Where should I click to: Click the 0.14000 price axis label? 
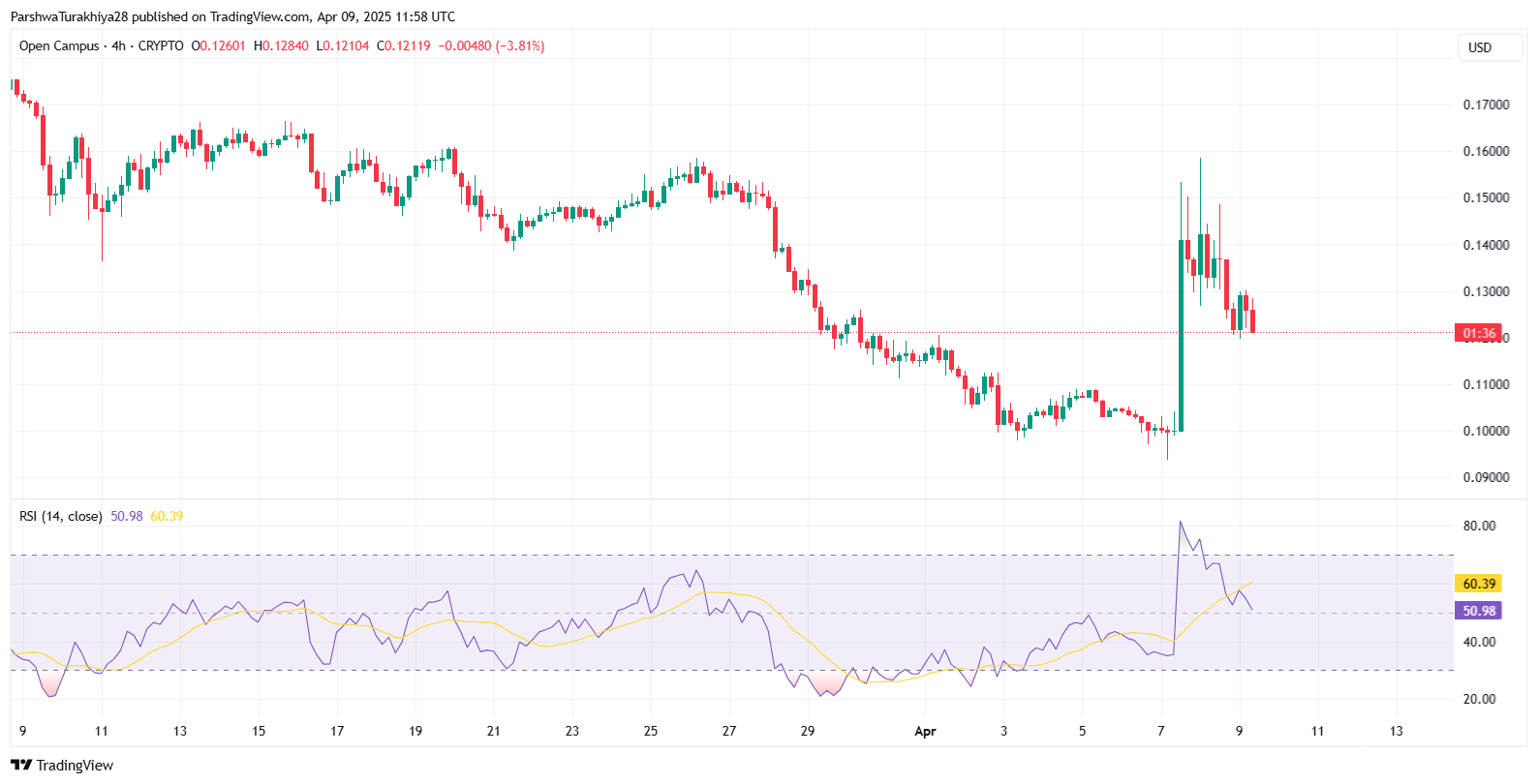[1486, 245]
